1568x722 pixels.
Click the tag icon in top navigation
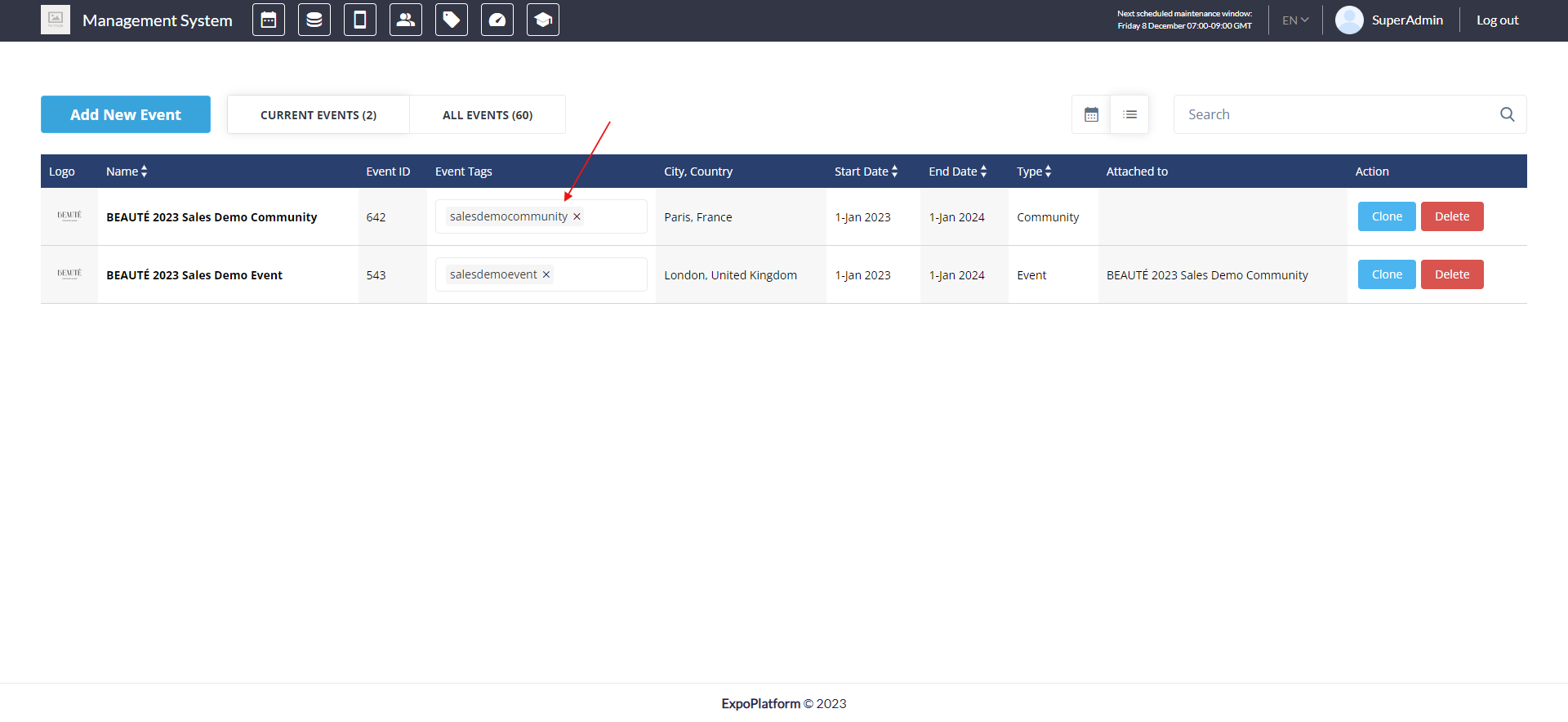452,20
